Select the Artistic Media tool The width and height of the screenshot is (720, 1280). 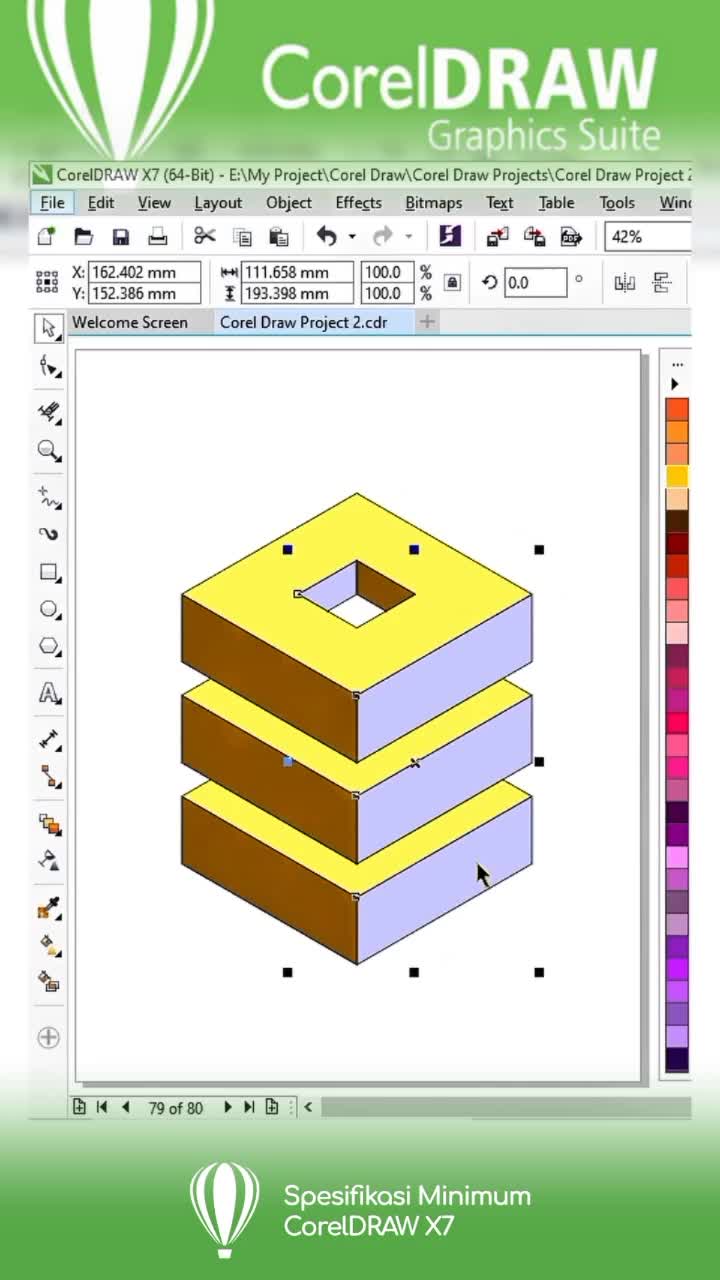(48, 533)
